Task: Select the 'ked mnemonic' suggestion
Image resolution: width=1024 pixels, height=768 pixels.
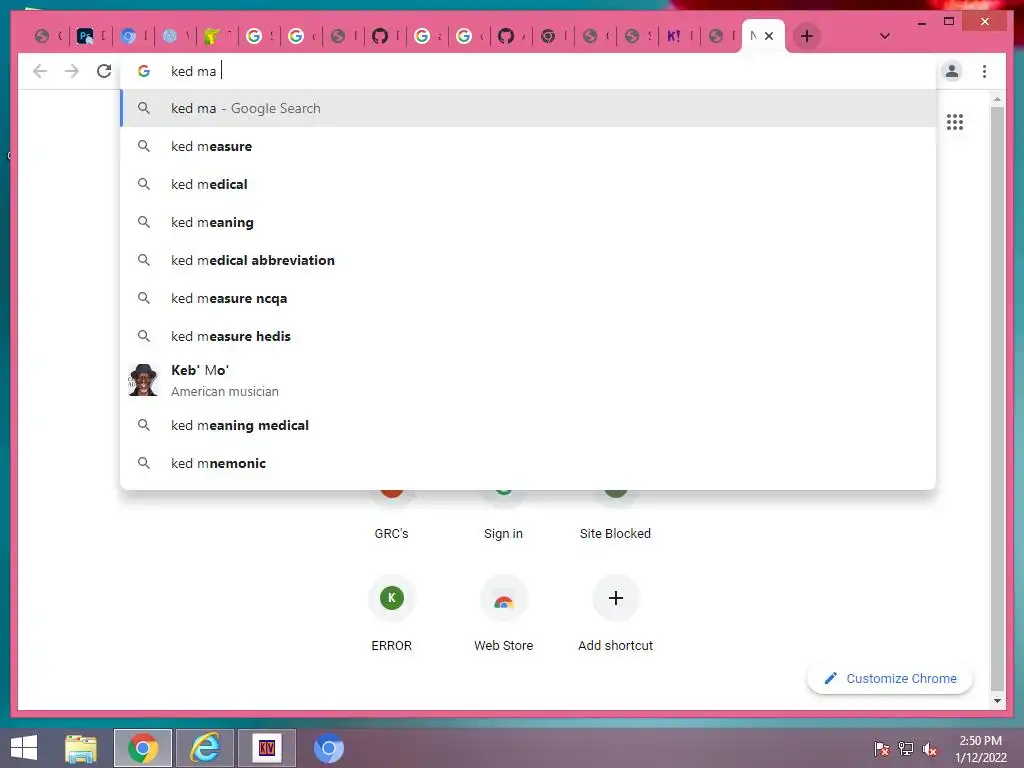Action: point(528,463)
